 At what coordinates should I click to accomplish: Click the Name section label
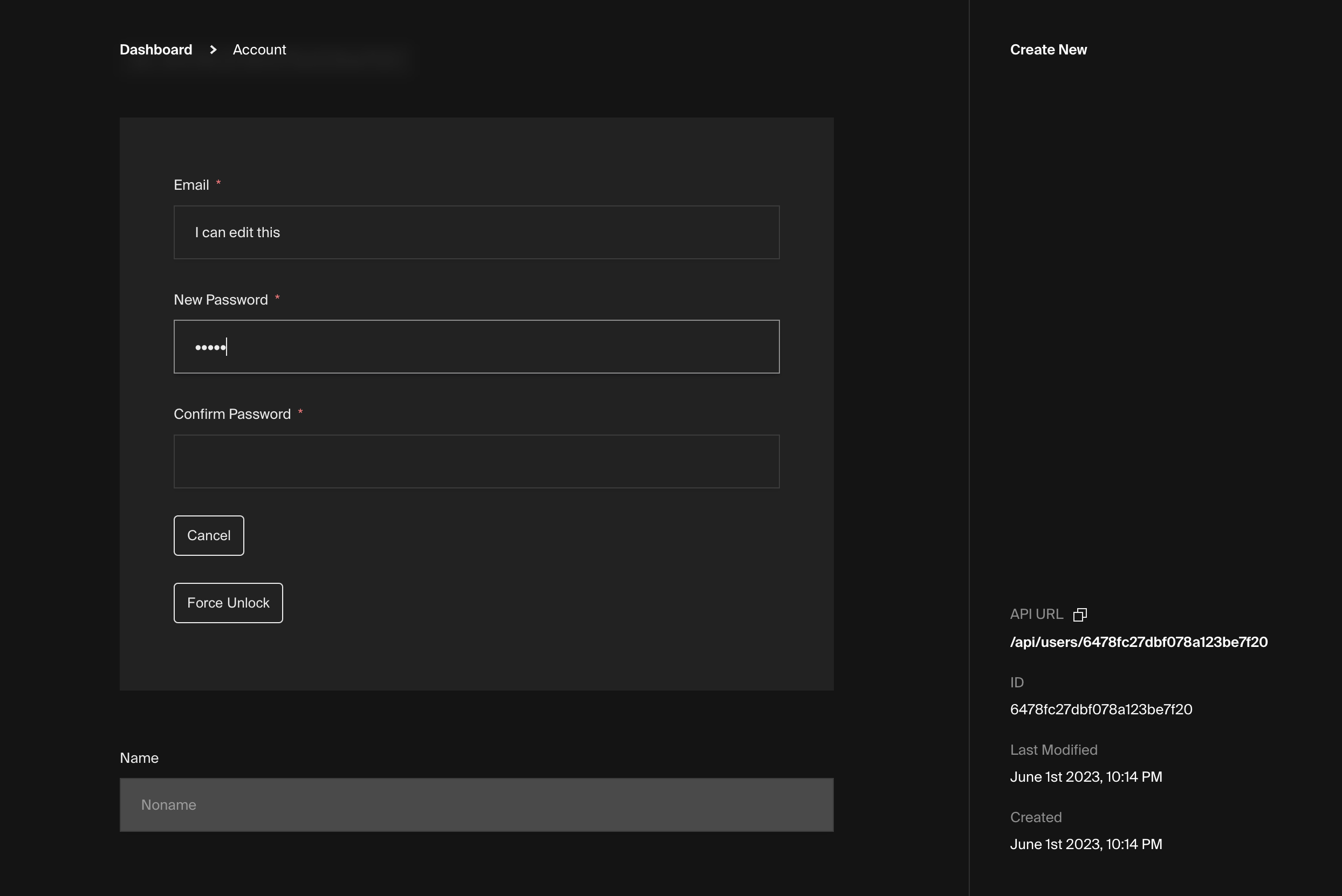click(139, 757)
